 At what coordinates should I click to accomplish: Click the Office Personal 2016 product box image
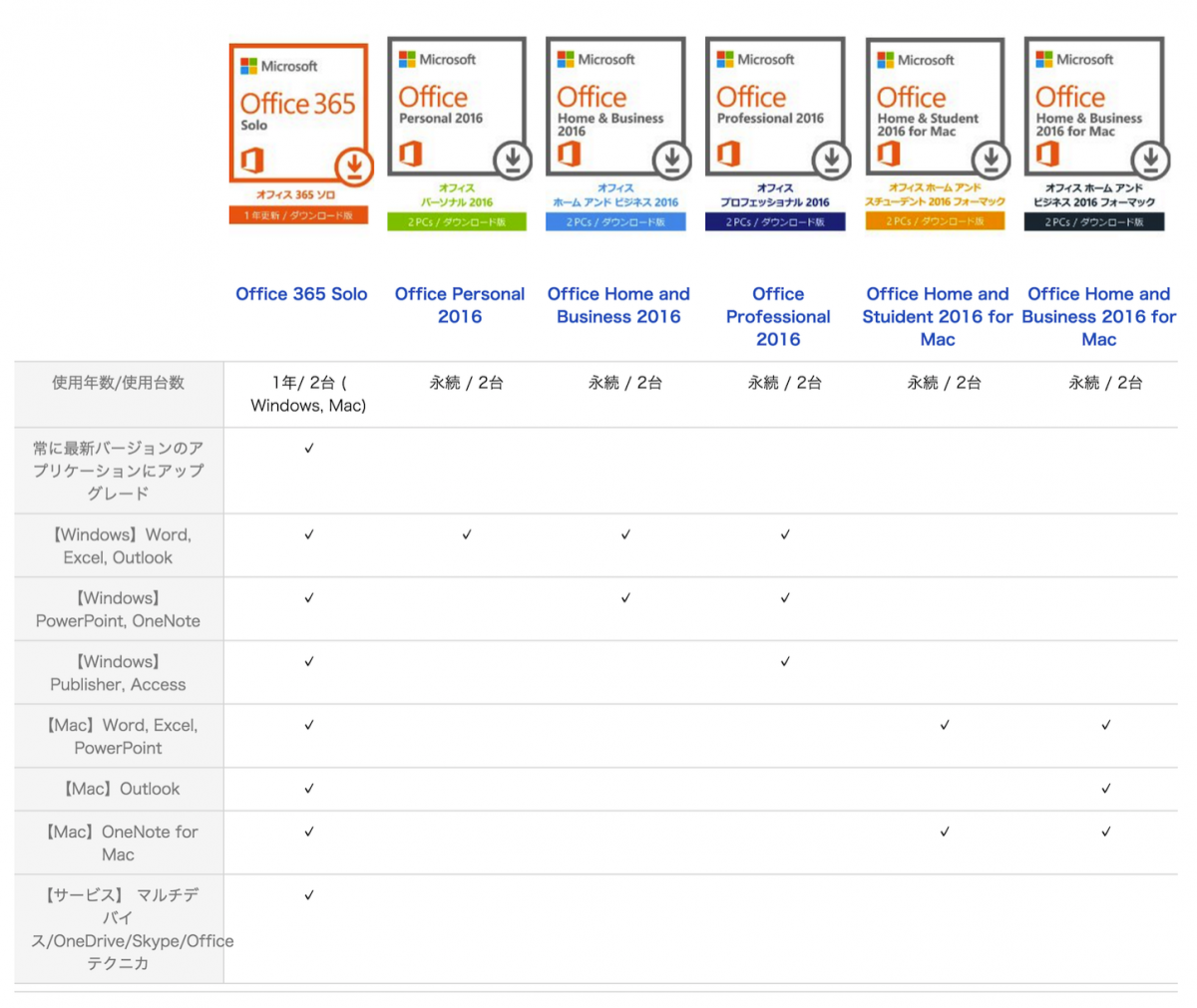tap(457, 108)
